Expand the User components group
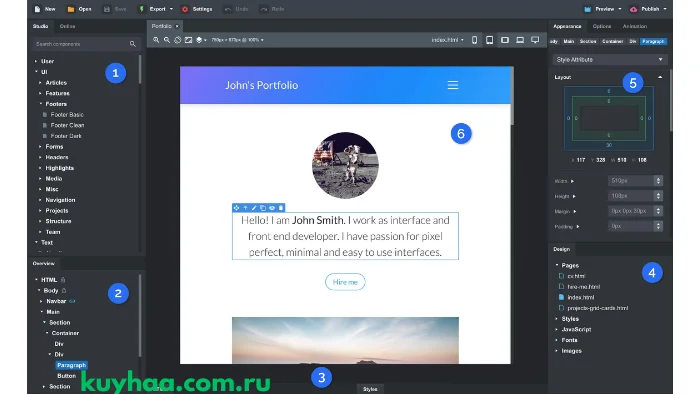The image size is (700, 394). pyautogui.click(x=36, y=61)
